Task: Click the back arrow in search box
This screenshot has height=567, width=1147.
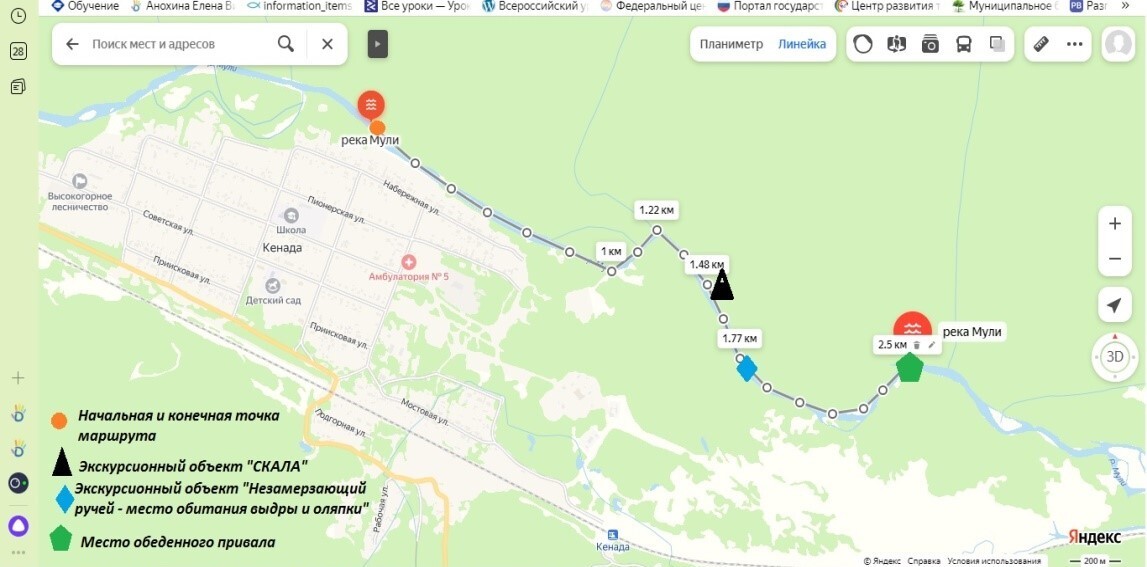Action: [x=72, y=44]
